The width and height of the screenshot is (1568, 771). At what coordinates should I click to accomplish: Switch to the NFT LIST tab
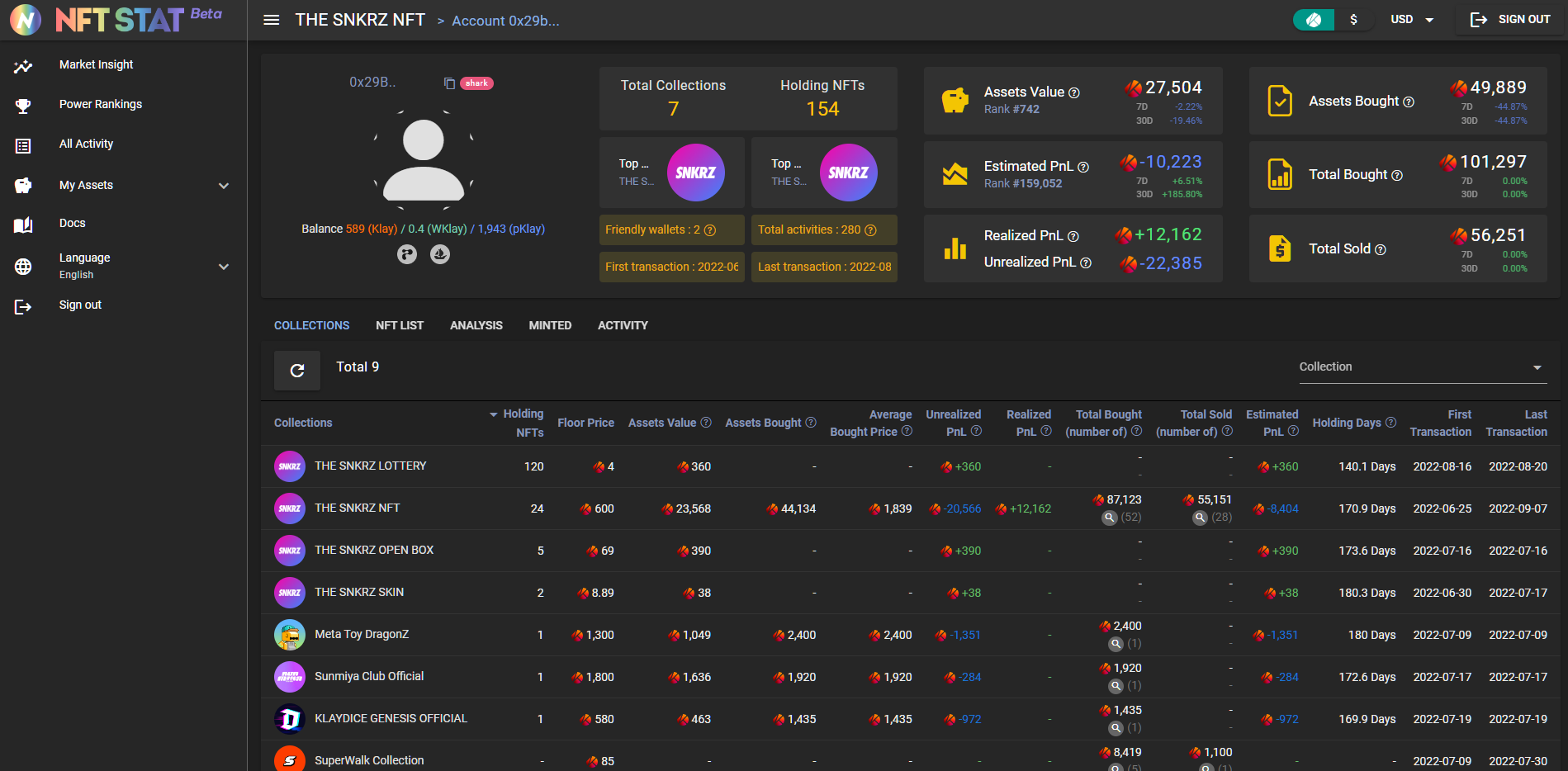400,325
